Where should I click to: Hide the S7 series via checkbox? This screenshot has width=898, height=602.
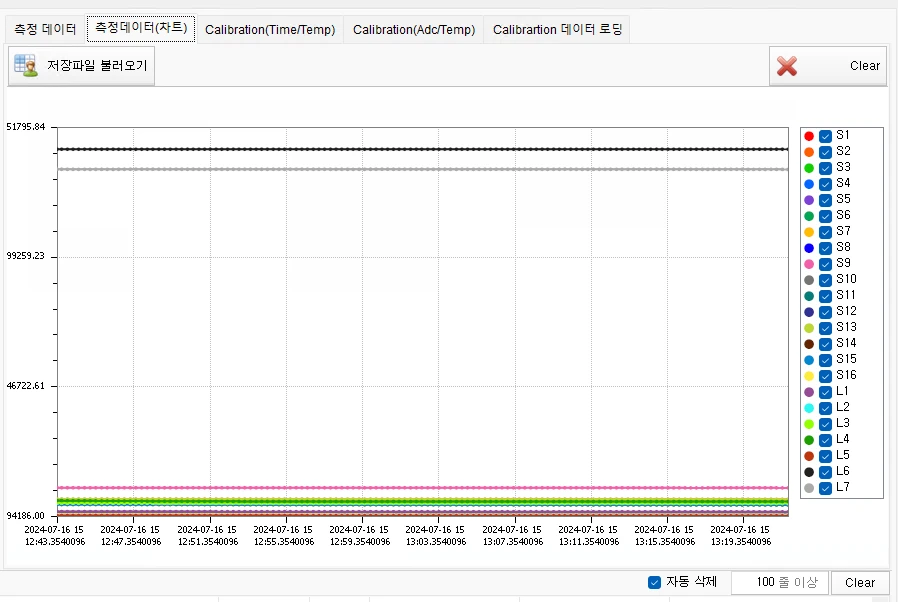pos(825,233)
